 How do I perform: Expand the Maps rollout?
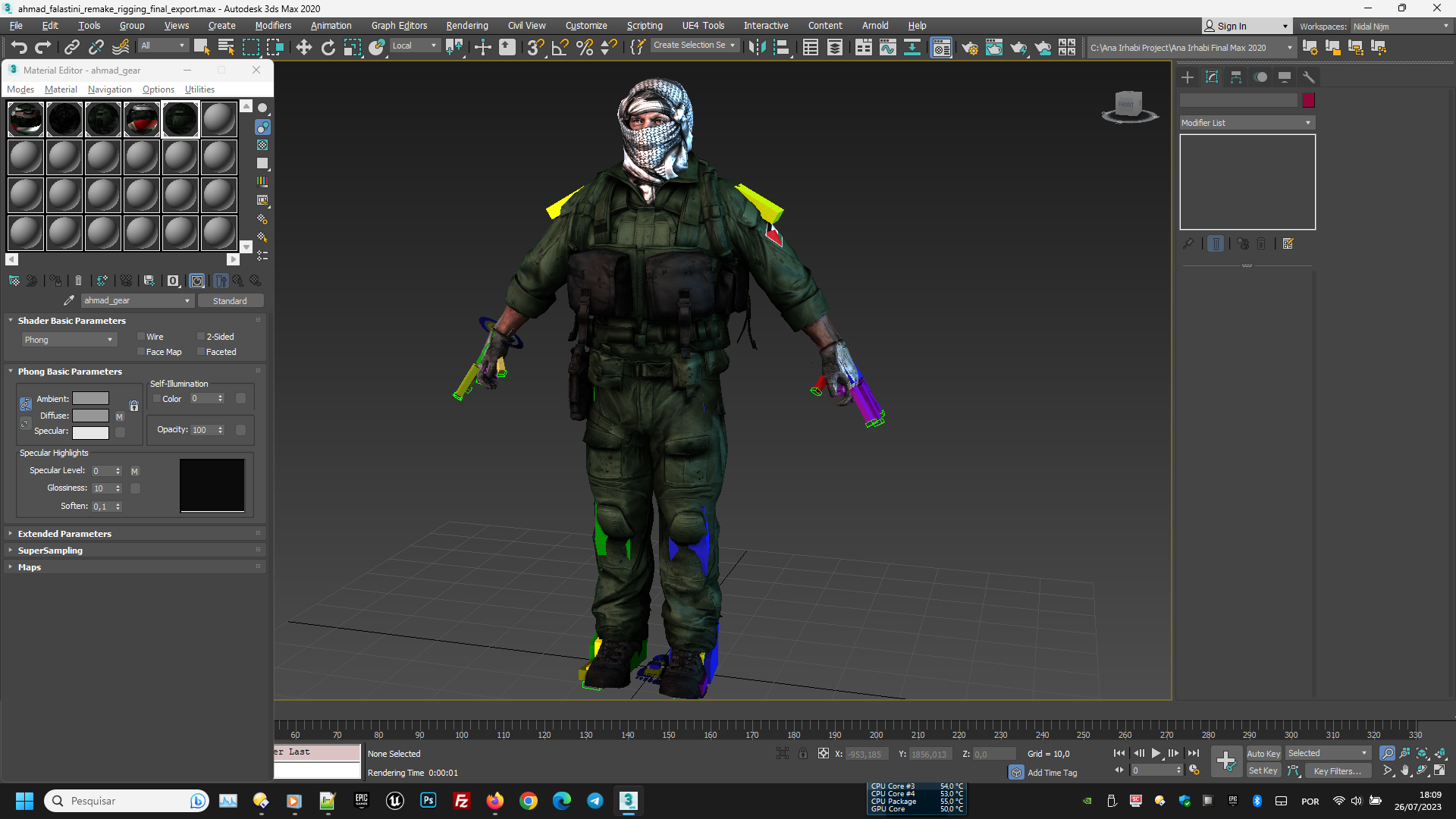[x=30, y=567]
